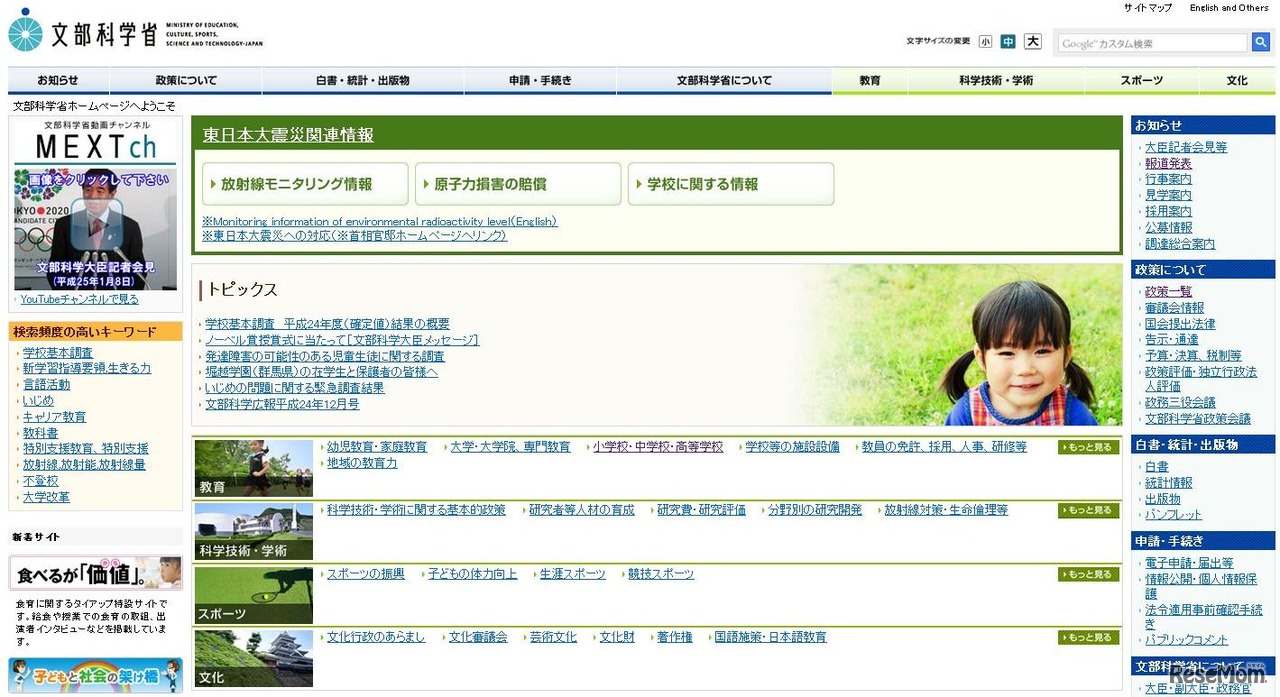Expand もっと見る in the 文化 row

click(1087, 637)
